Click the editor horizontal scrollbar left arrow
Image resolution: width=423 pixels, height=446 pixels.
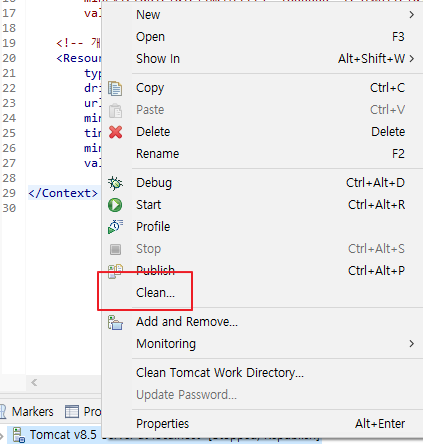pos(34,383)
